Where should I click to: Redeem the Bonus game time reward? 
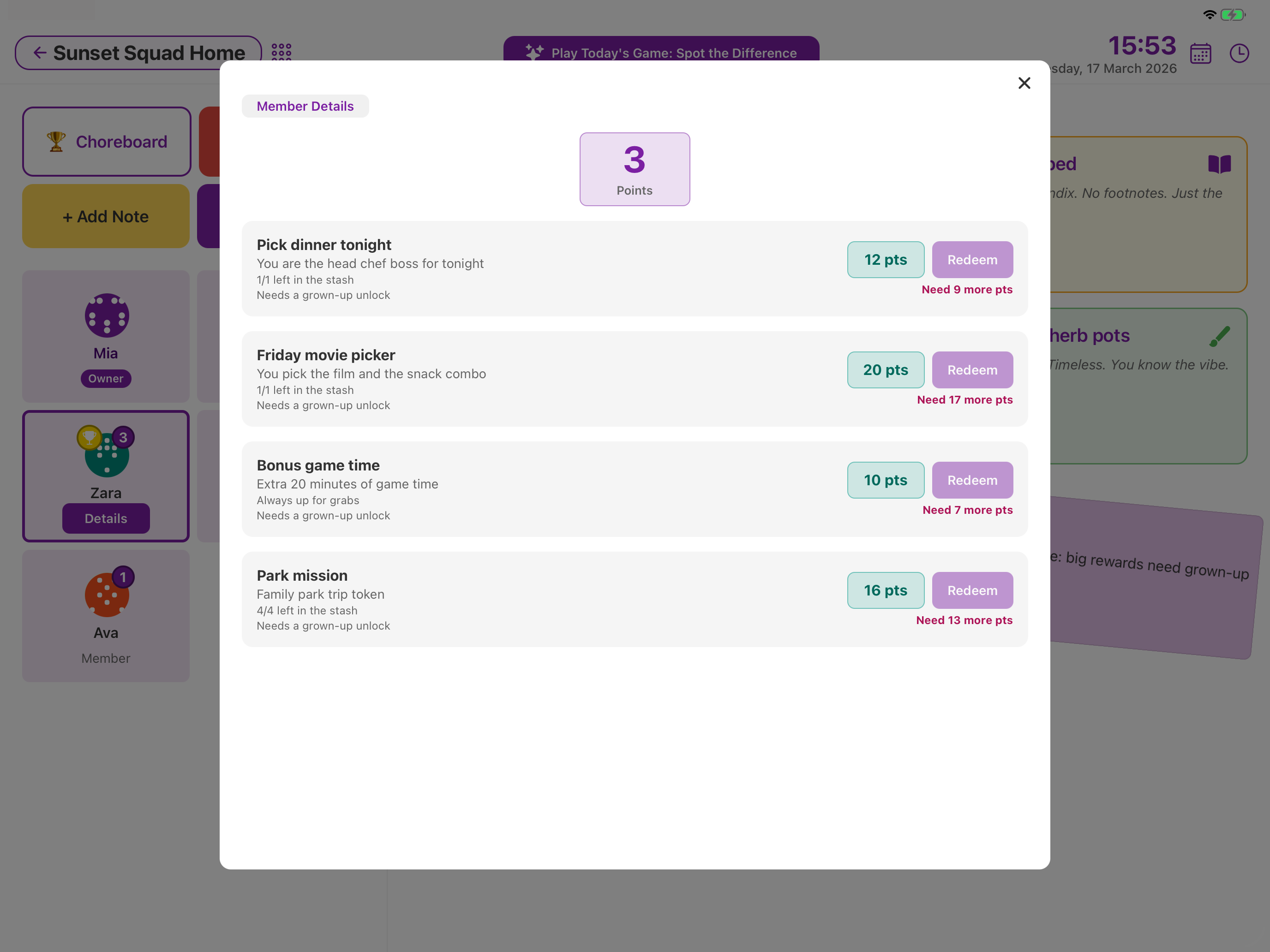972,480
